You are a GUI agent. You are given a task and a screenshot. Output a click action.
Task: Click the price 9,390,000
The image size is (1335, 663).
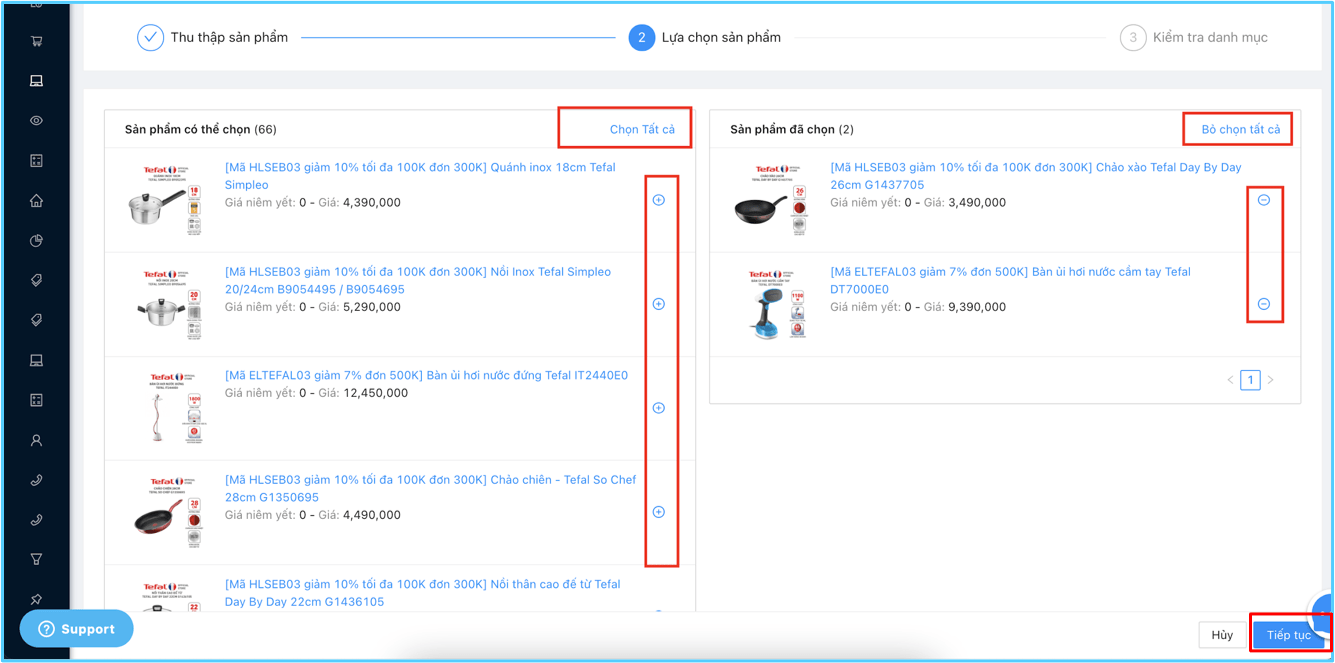977,307
